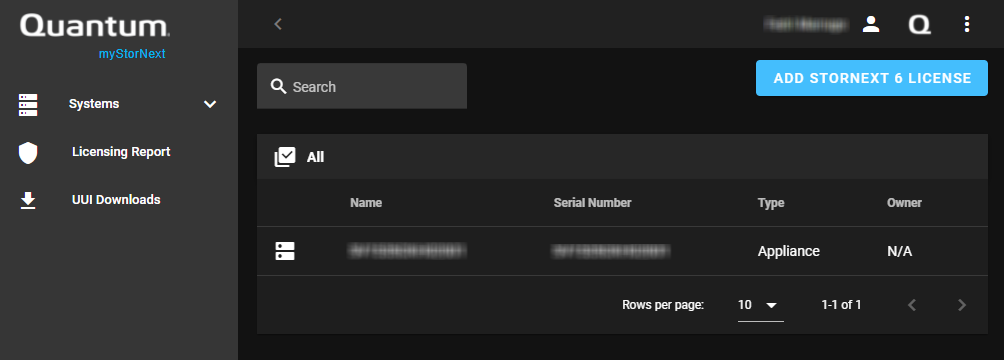Open the myStorNext link
Viewport: 1004px width, 360px height.
tap(132, 54)
